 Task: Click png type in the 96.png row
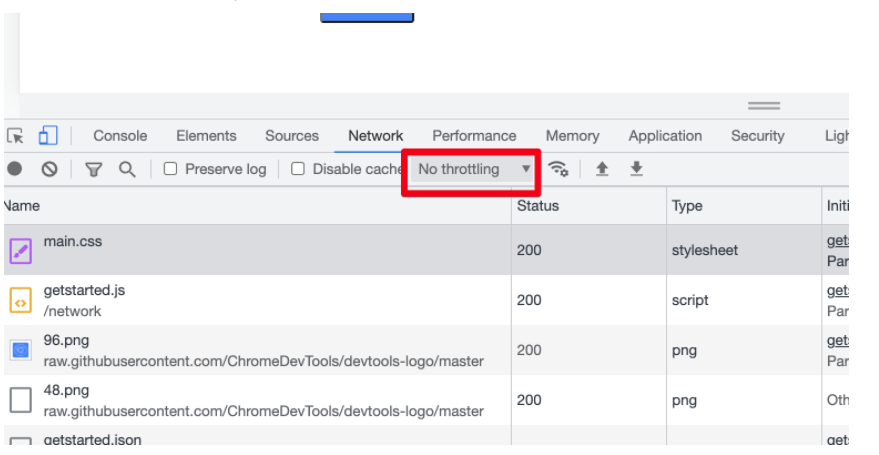coord(684,350)
